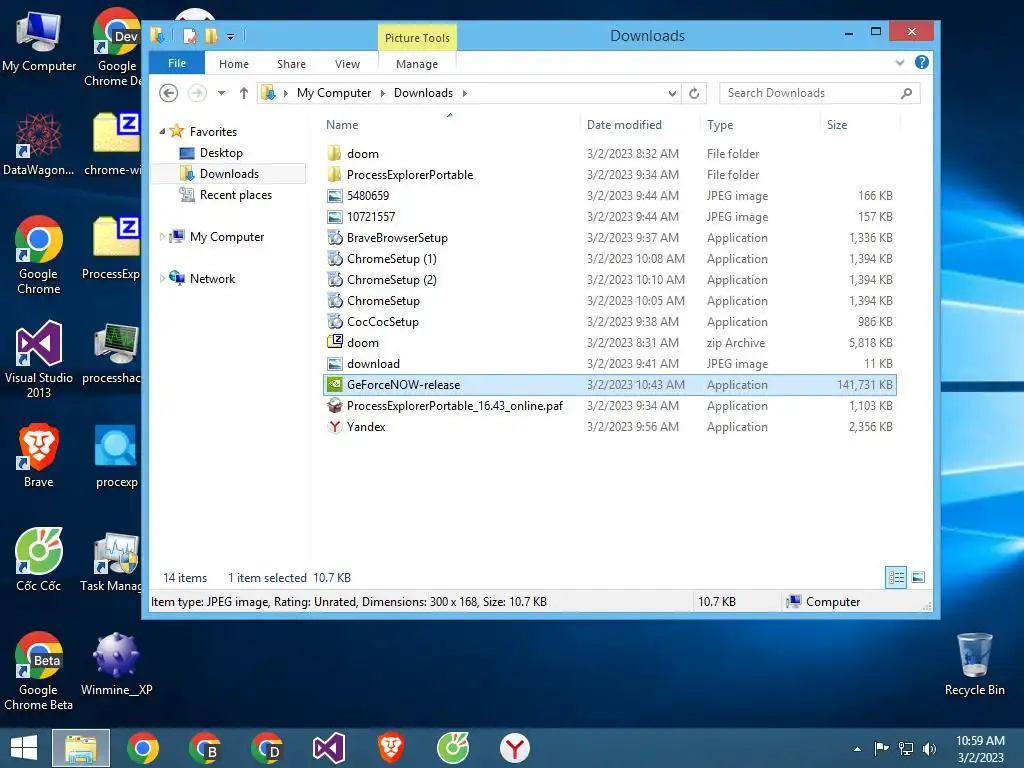This screenshot has height=768, width=1024.
Task: Click the Search Downloads input field
Action: [808, 93]
